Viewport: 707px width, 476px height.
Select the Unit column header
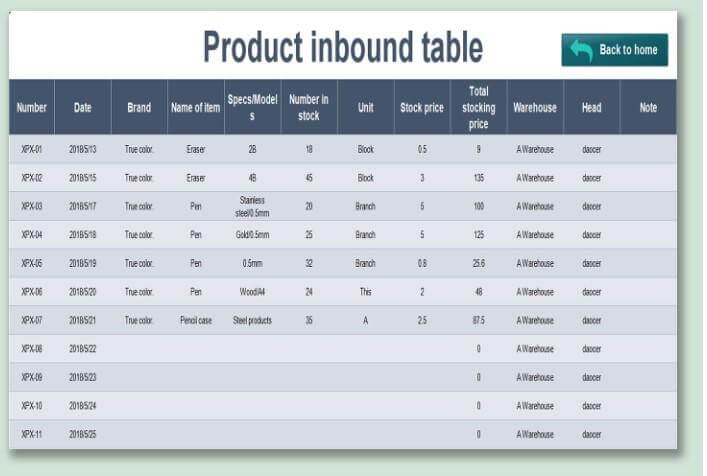click(x=366, y=107)
